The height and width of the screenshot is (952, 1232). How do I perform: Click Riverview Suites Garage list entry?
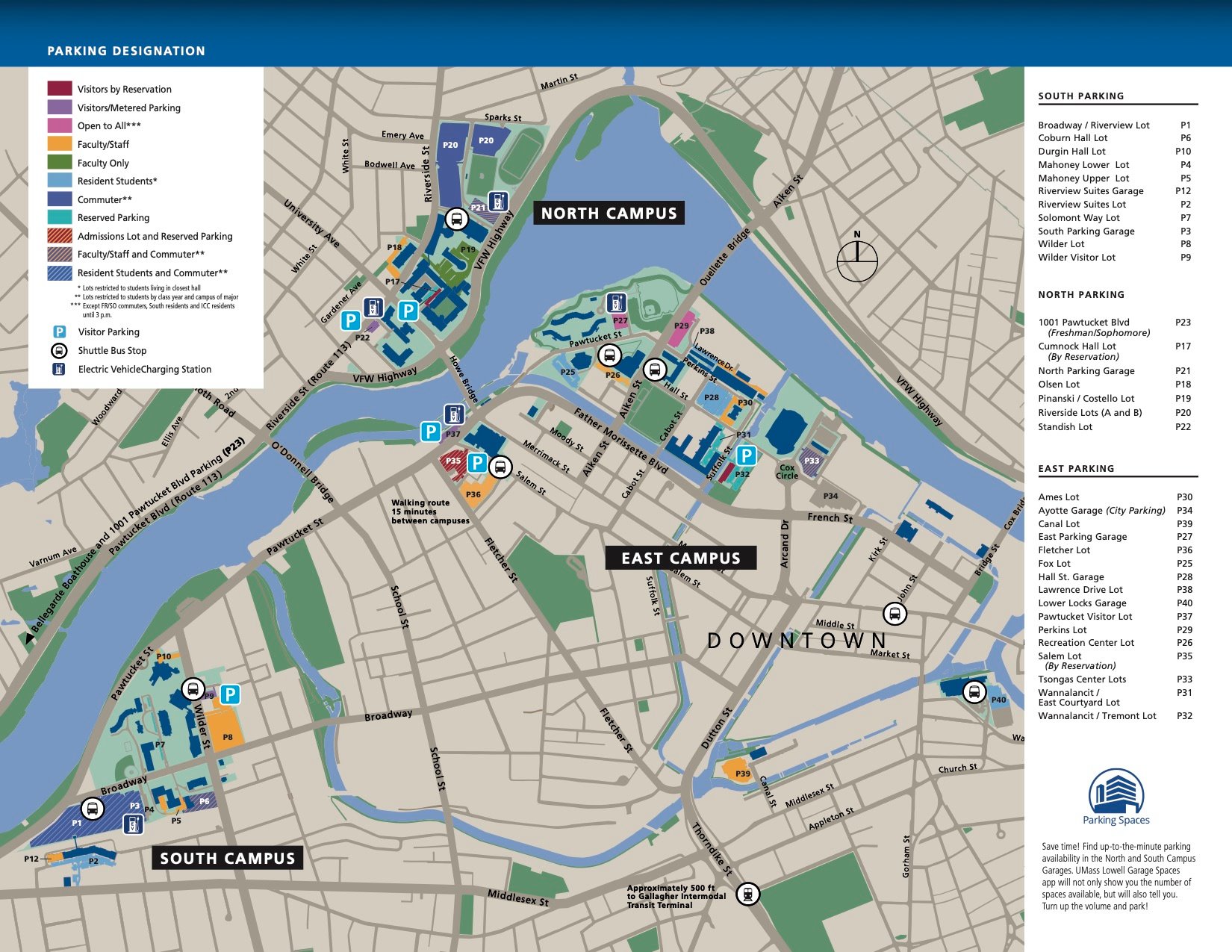(x=1091, y=190)
